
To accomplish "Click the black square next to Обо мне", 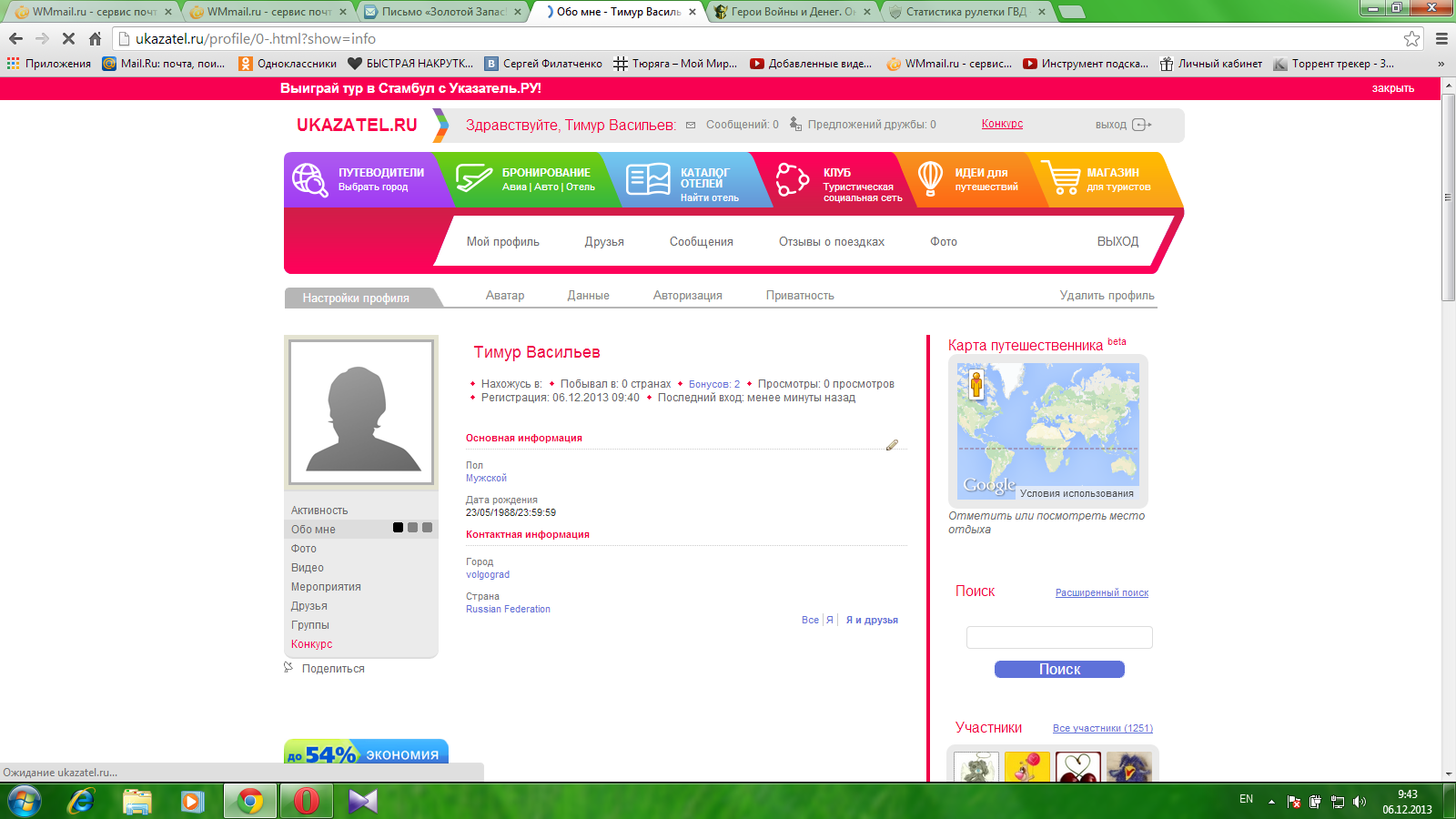I will [398, 528].
